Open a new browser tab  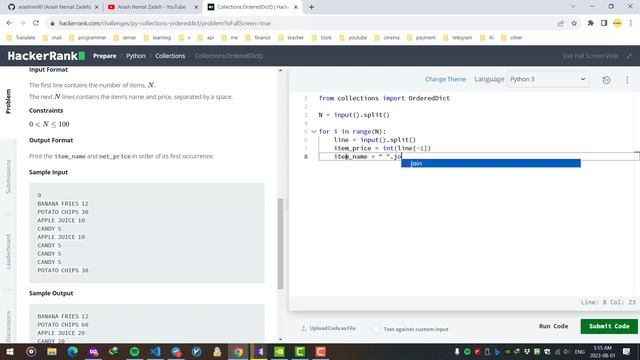click(x=311, y=7)
